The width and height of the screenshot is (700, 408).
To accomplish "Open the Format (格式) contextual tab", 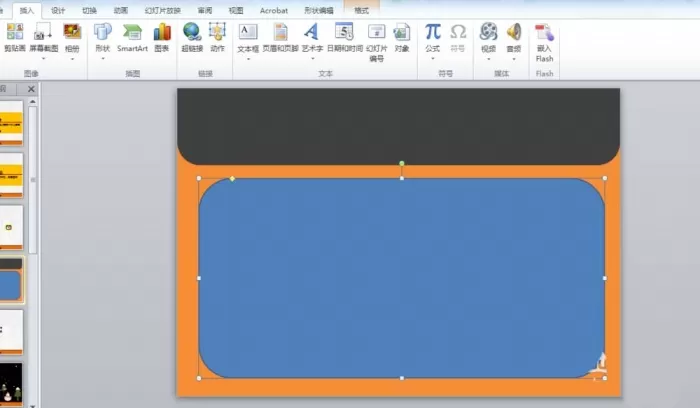I will click(361, 10).
